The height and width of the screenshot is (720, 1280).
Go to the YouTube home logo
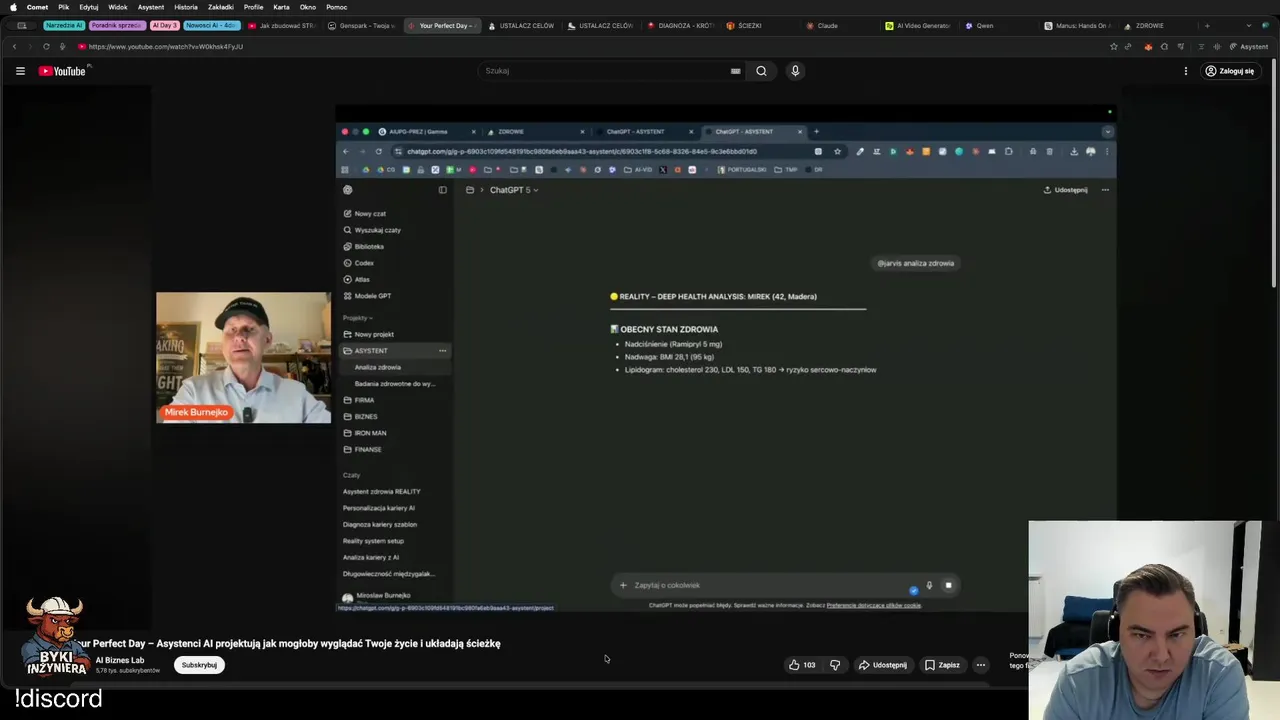(x=63, y=71)
